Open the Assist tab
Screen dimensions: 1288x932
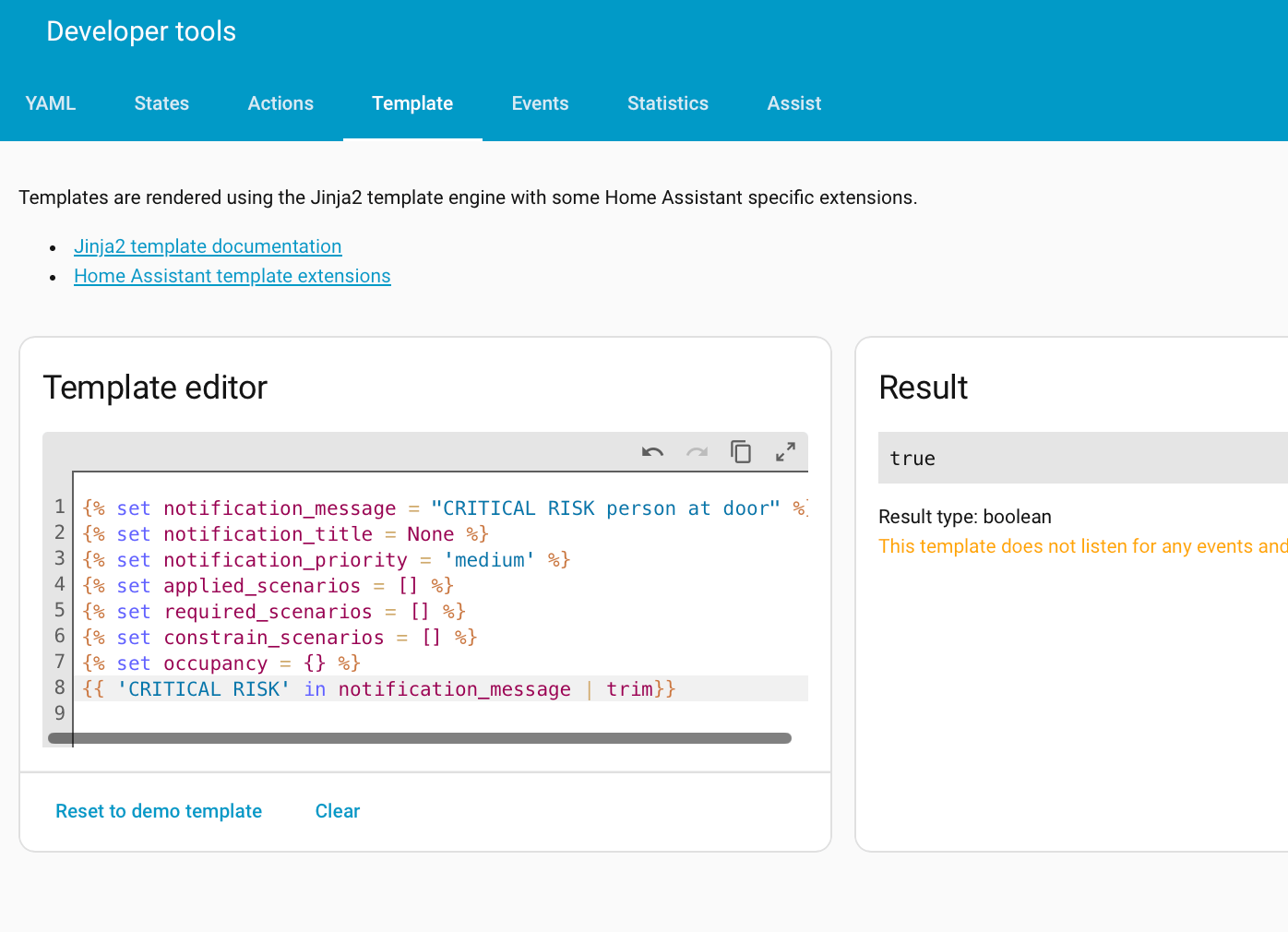click(793, 103)
